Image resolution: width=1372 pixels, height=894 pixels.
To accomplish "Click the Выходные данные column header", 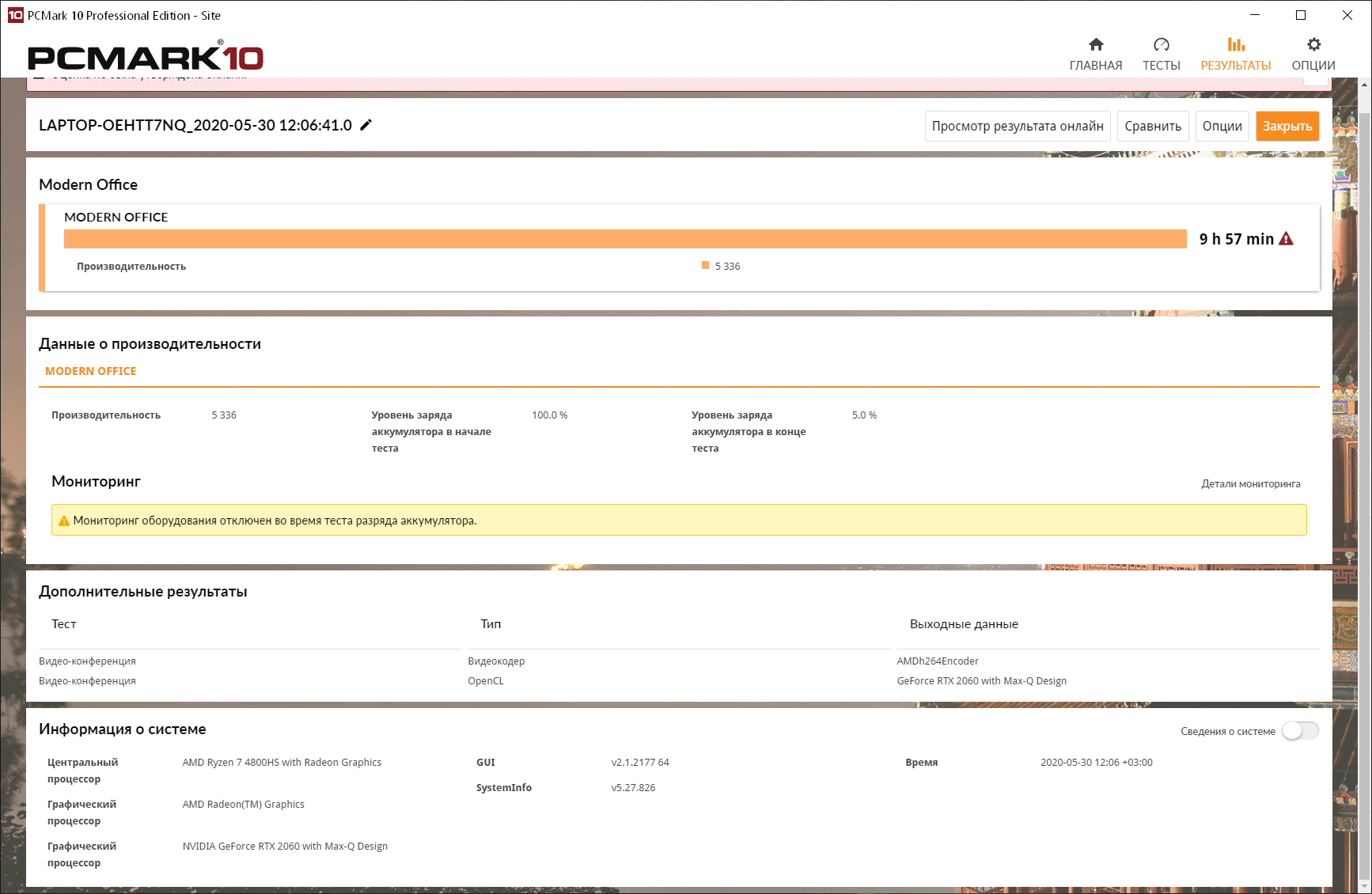I will tap(964, 624).
